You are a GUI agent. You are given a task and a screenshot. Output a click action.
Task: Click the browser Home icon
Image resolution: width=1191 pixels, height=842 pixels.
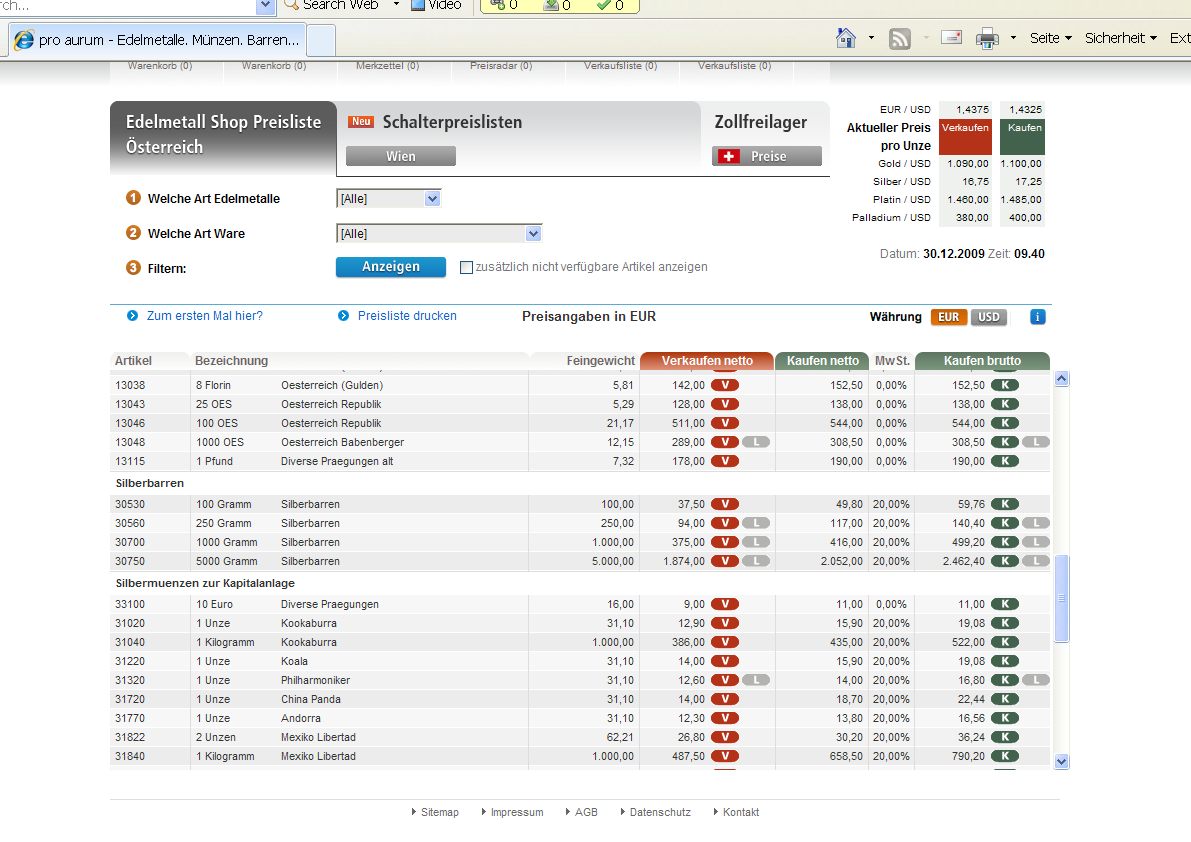pos(846,38)
